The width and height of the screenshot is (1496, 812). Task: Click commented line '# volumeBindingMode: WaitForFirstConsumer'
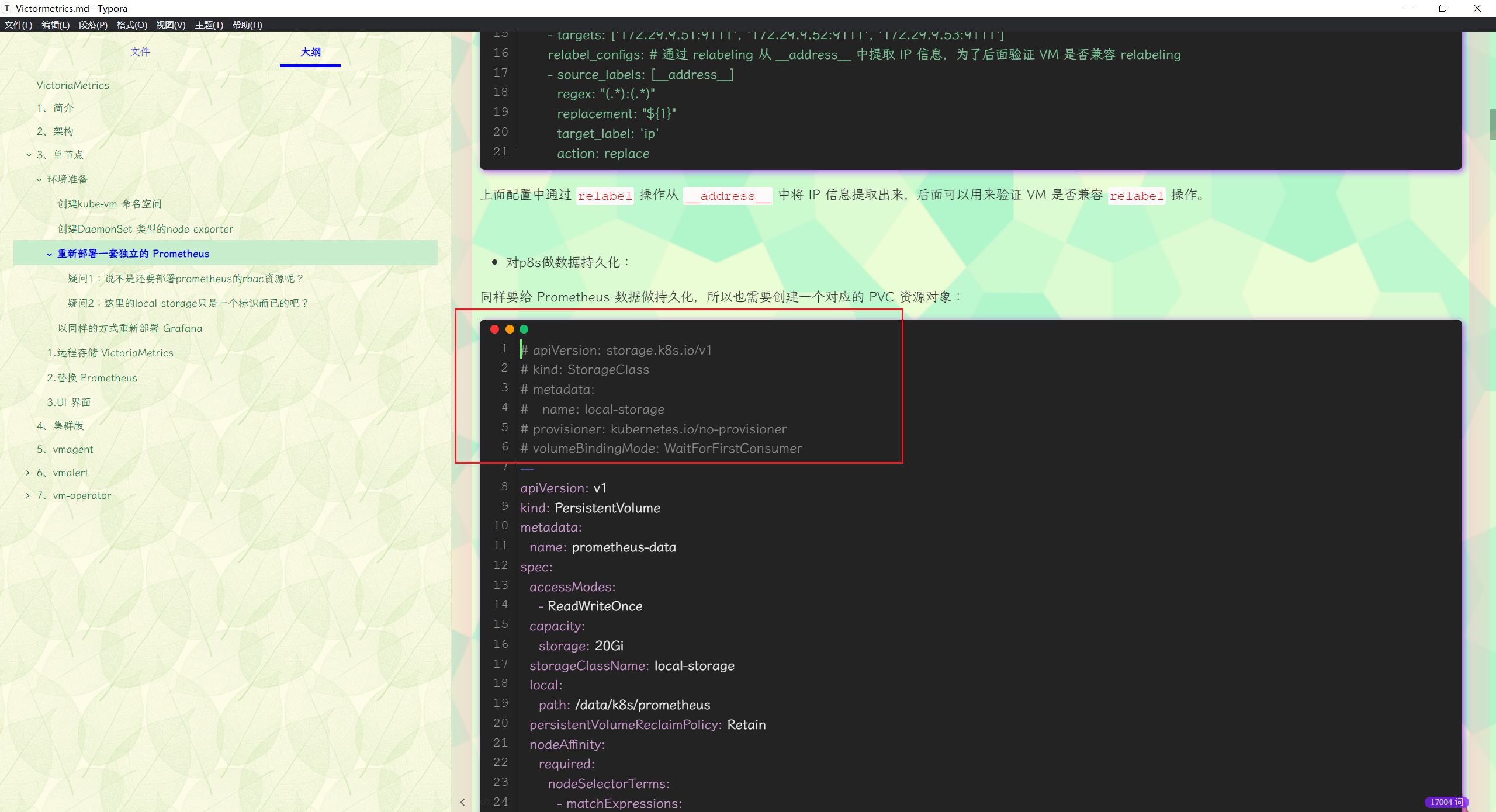pyautogui.click(x=662, y=449)
